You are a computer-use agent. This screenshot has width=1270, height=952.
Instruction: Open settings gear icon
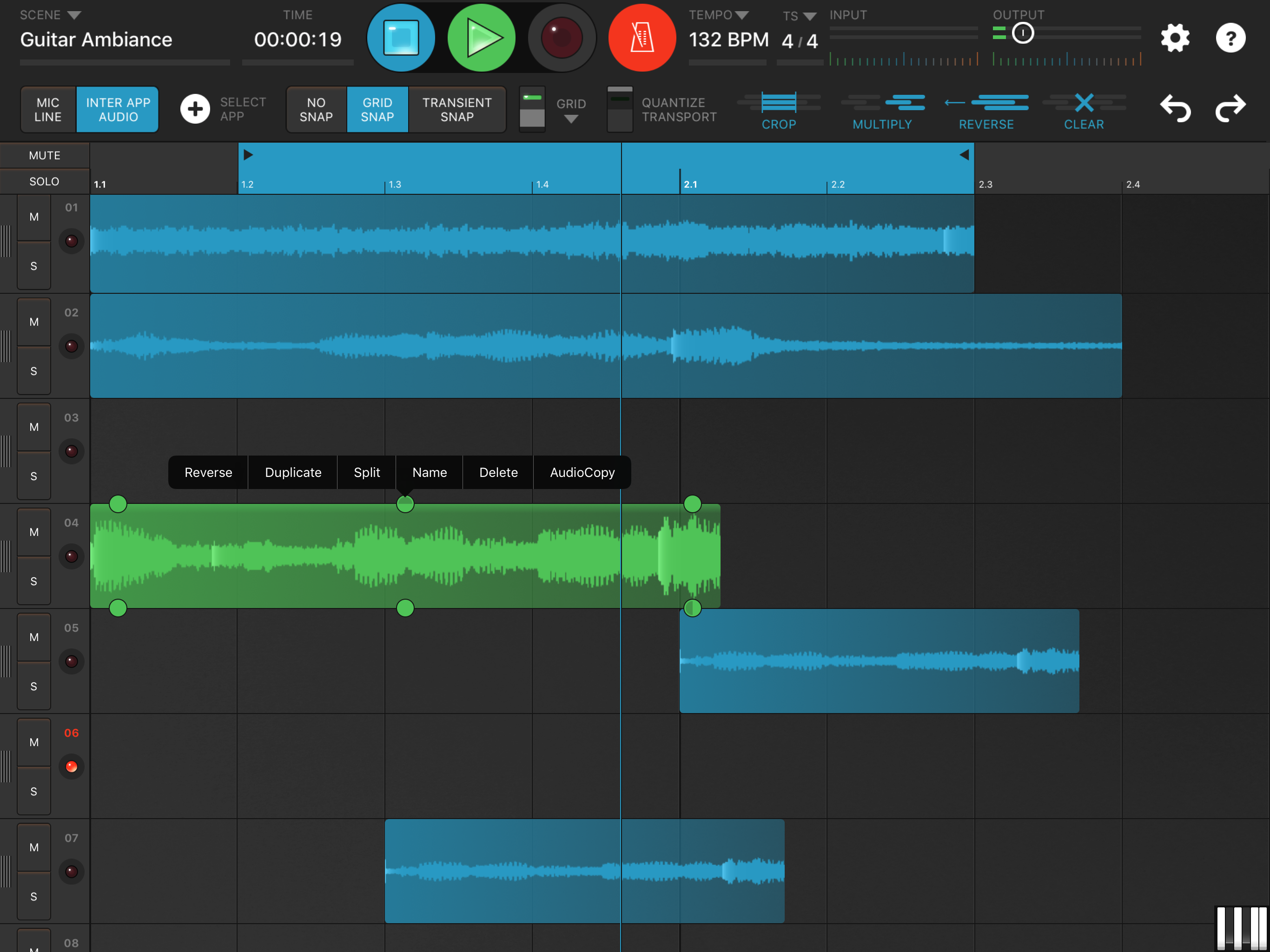pyautogui.click(x=1175, y=38)
